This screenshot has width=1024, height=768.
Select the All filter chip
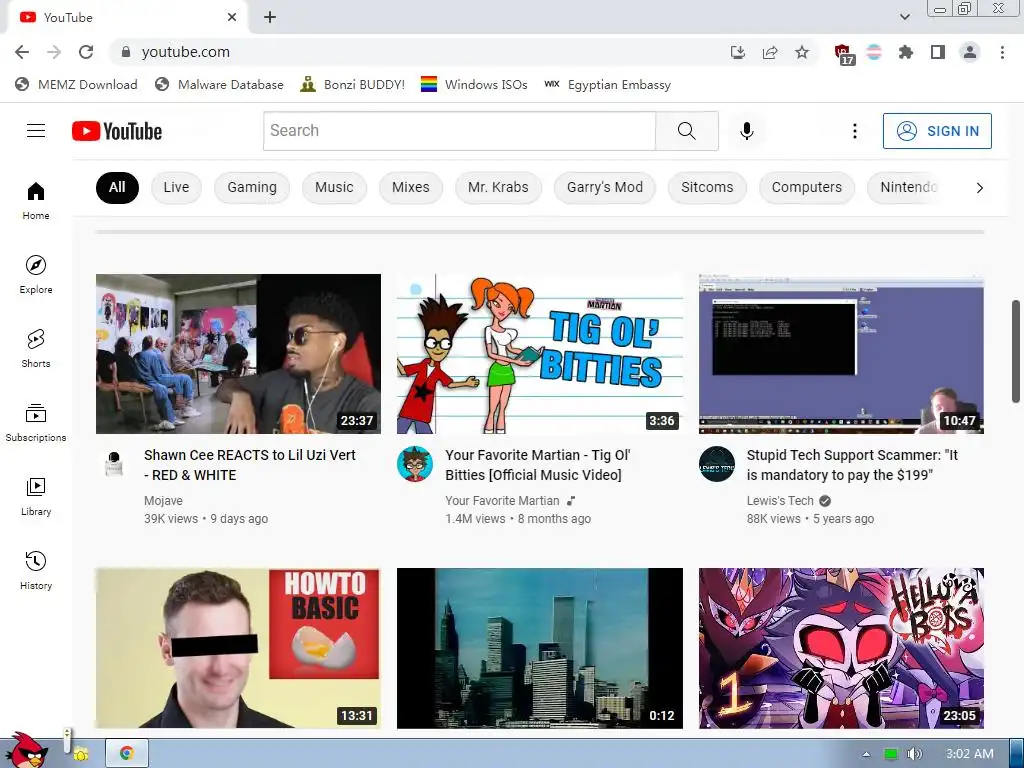tap(117, 187)
